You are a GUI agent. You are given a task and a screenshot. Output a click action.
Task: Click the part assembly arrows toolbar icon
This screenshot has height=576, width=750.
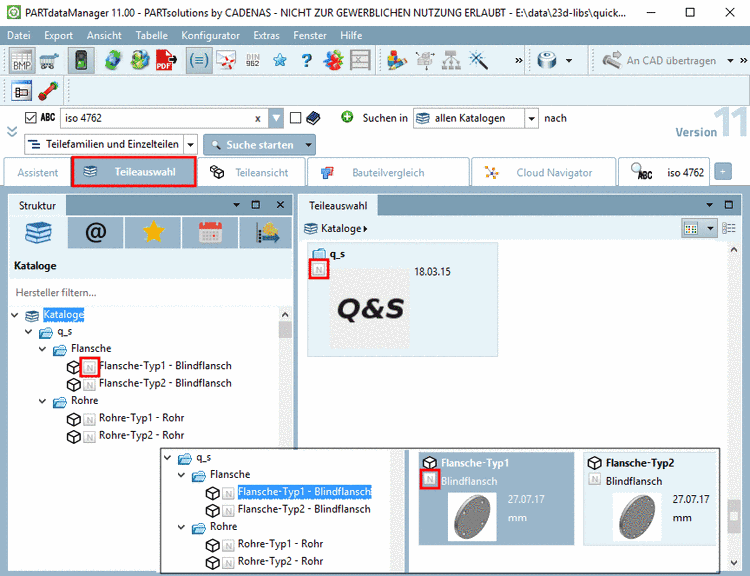point(424,61)
